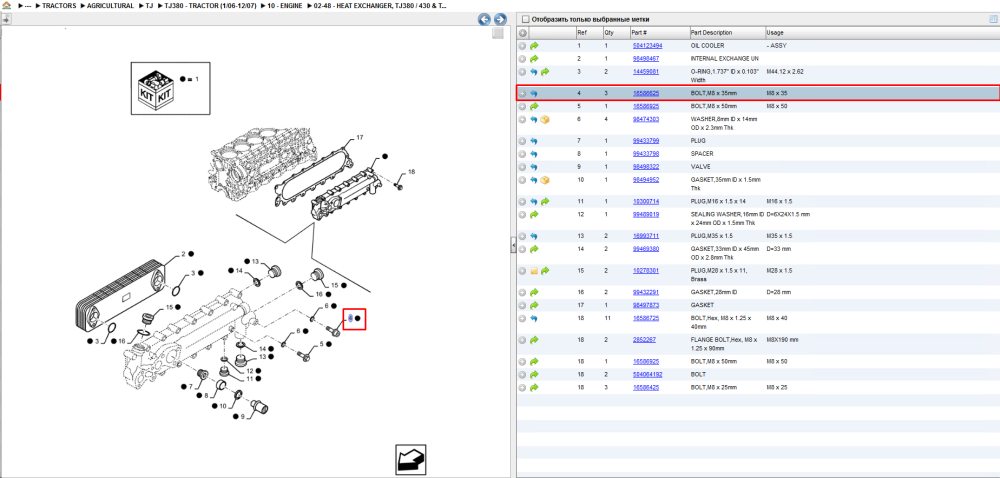Click package box icon in GASKET 35mm row
The height and width of the screenshot is (478, 1000).
pyautogui.click(x=545, y=180)
